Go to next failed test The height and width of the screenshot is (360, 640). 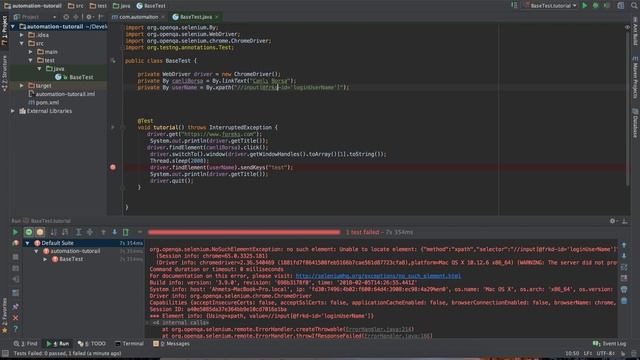114,232
